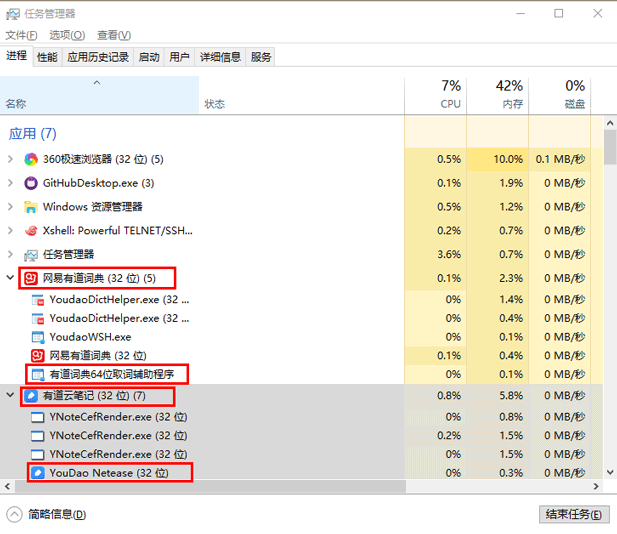617x534 pixels.
Task: Click Task Manager title bar icon
Action: click(13, 14)
